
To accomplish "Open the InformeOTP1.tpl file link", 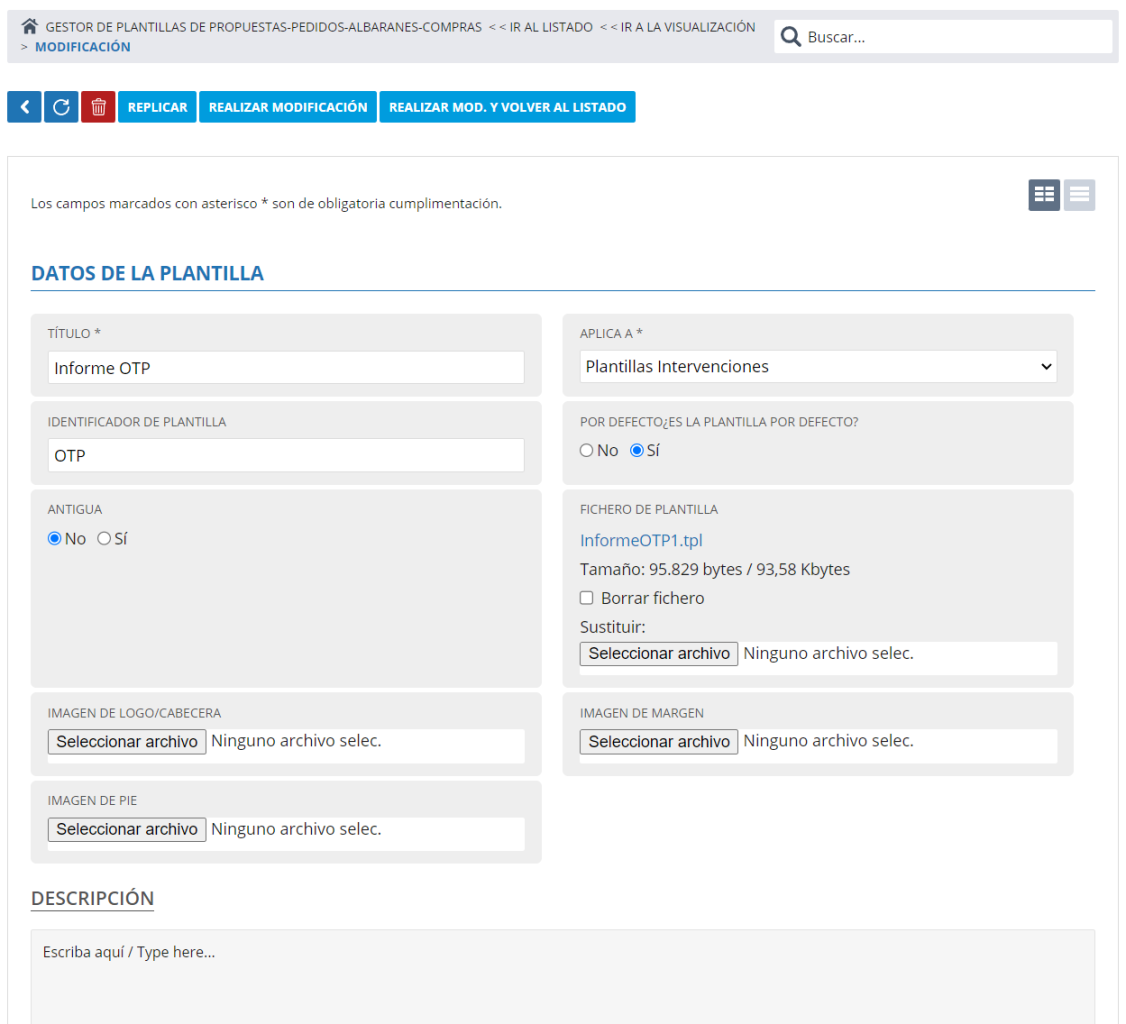I will tap(641, 540).
